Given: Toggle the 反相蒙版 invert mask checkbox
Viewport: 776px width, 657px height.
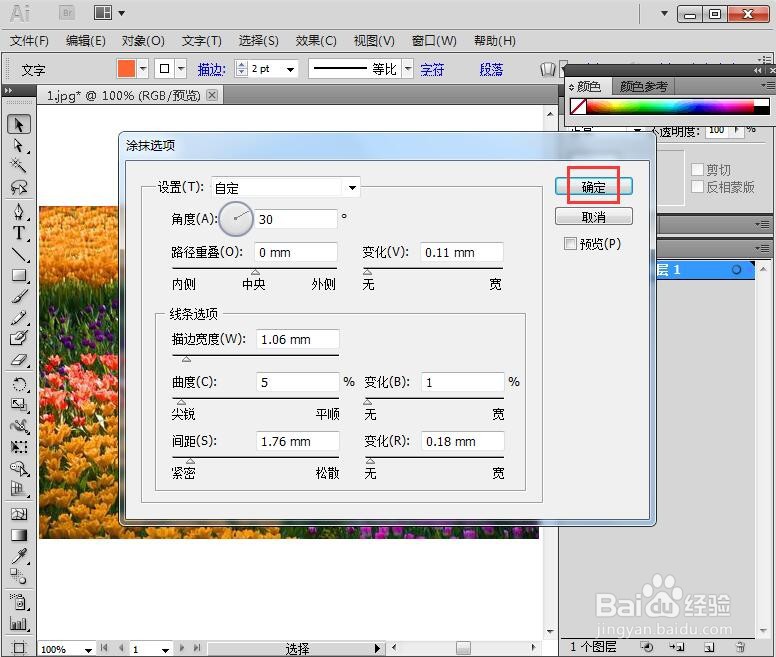Looking at the screenshot, I should point(697,187).
